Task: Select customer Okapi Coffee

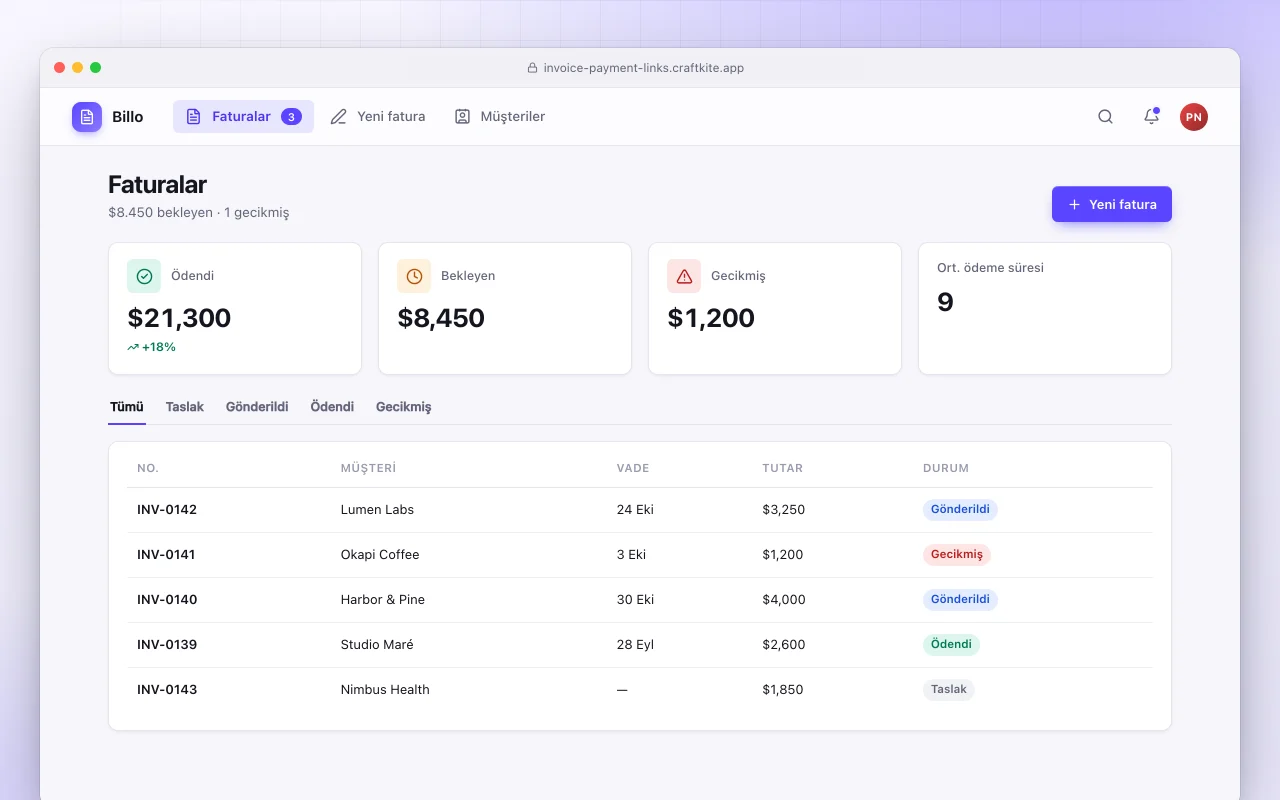Action: (x=380, y=555)
